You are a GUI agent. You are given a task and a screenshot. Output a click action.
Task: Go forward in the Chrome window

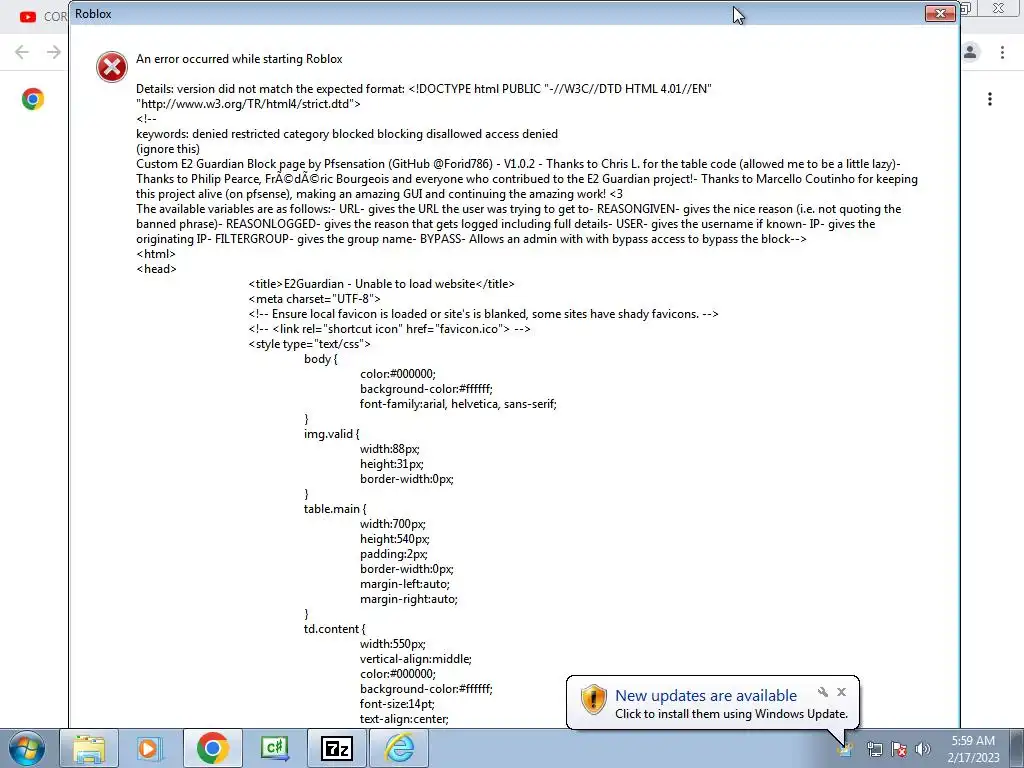point(54,52)
